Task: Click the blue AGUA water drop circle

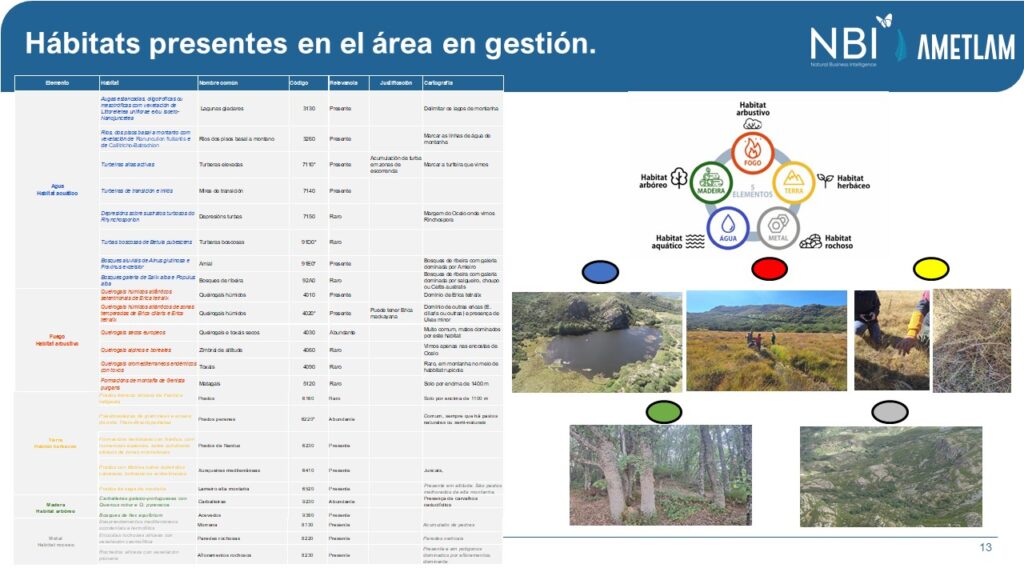Action: click(x=728, y=228)
